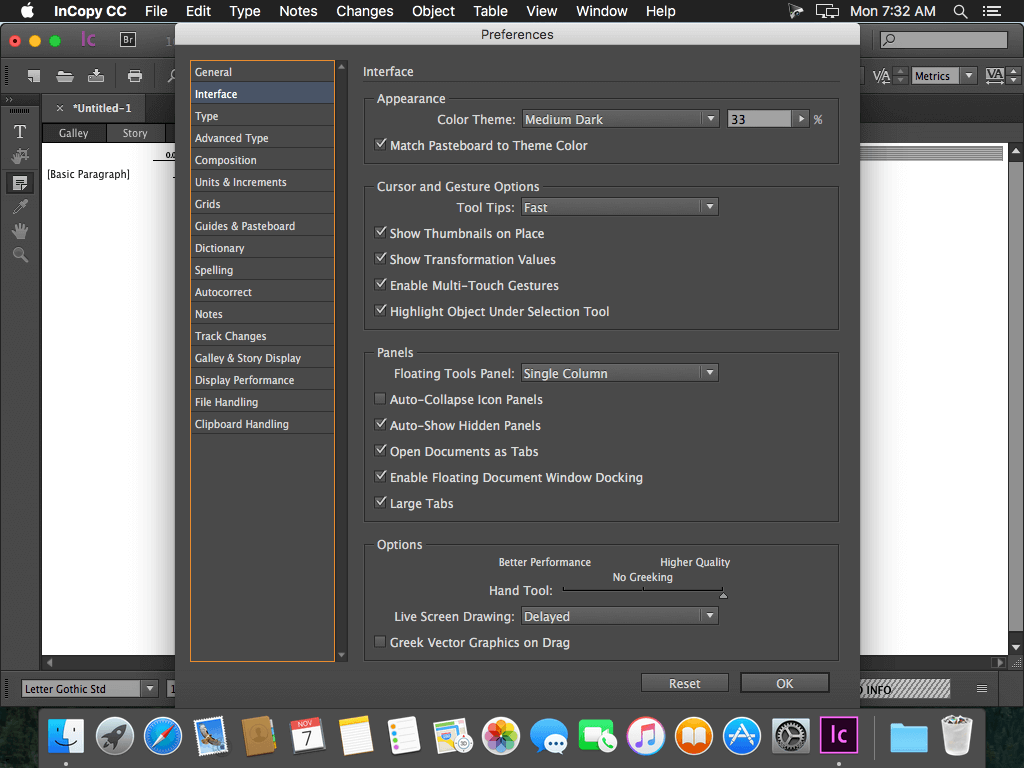Click the search field at top right
Viewport: 1024px width, 768px height.
point(944,40)
